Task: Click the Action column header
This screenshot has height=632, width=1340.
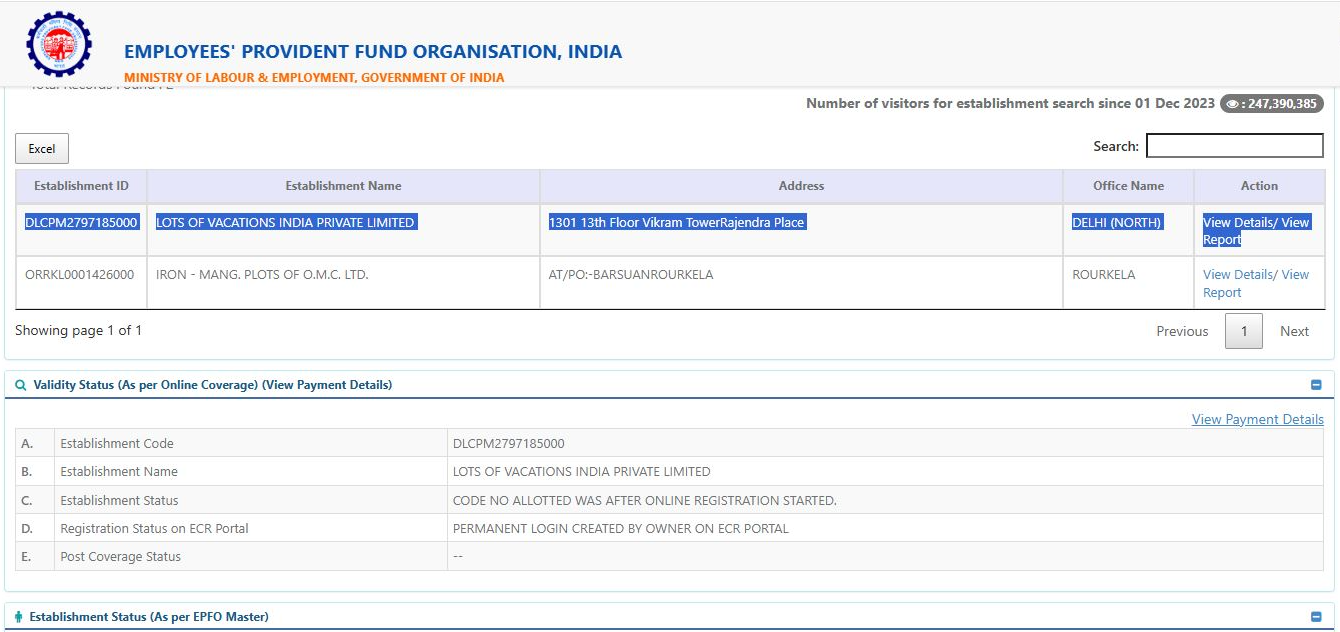Action: pos(1259,186)
